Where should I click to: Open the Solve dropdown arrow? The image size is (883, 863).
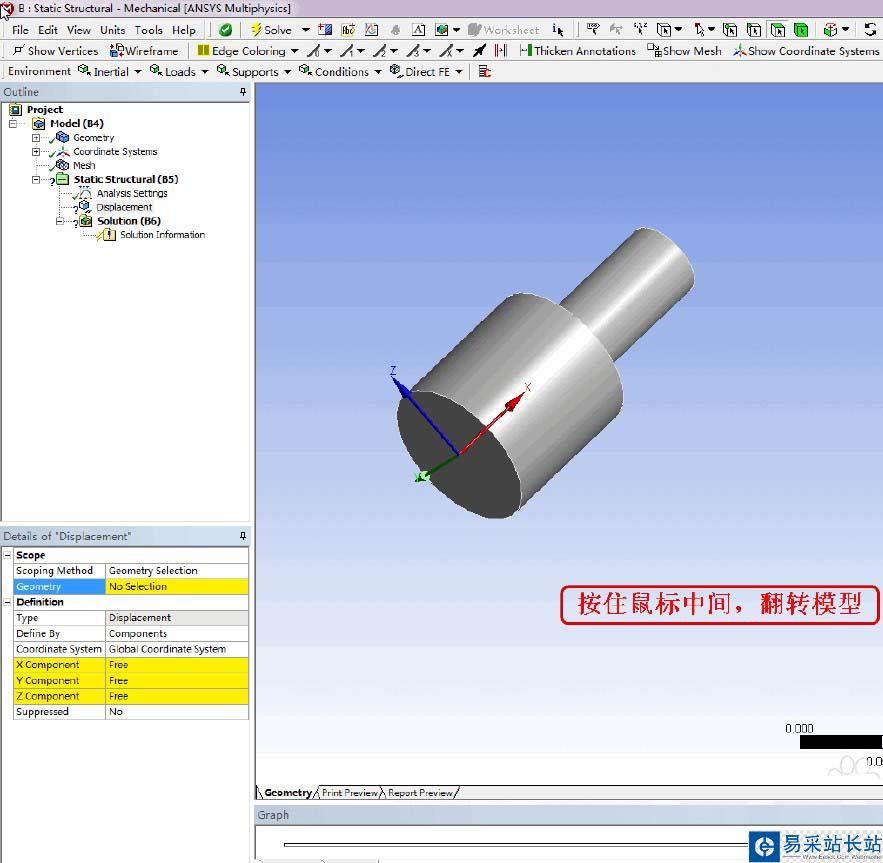(306, 30)
